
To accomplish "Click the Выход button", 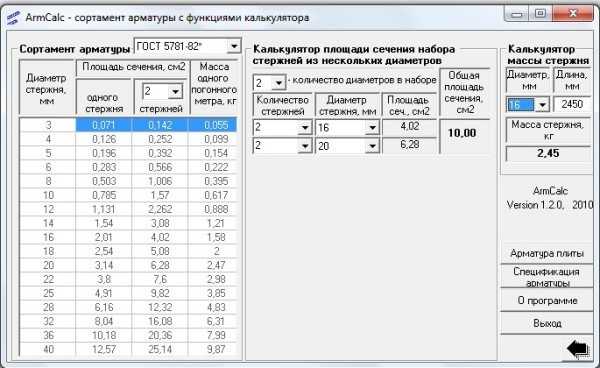I will (547, 323).
